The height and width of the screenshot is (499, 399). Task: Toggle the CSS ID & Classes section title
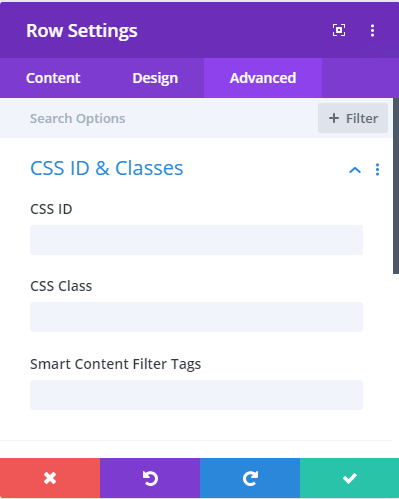[x=107, y=168]
